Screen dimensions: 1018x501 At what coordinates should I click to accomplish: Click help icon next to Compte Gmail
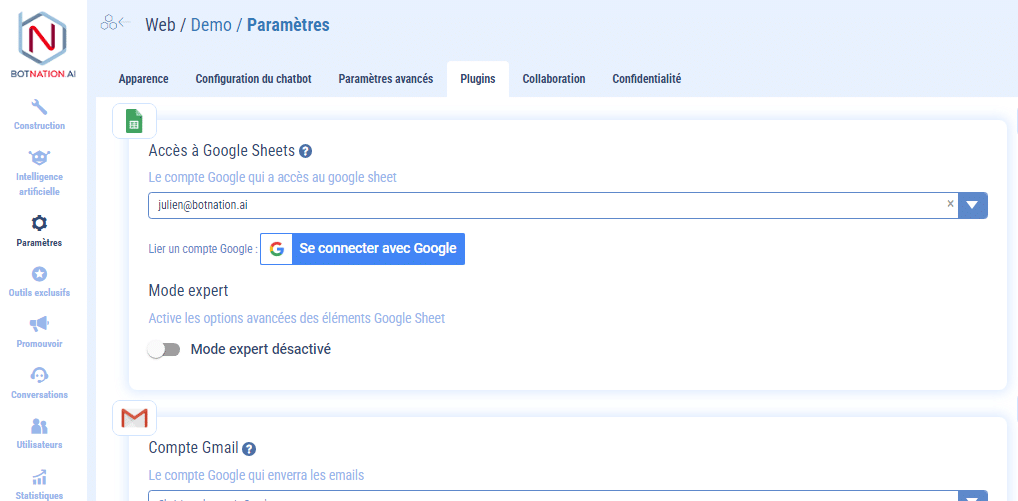(249, 449)
